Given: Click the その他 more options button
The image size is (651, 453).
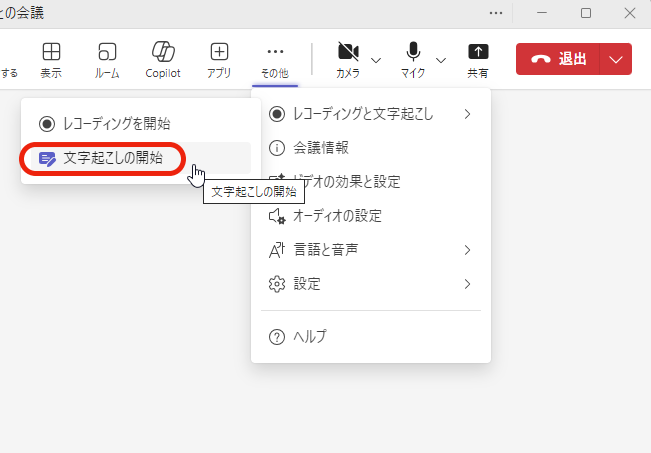Looking at the screenshot, I should [275, 60].
